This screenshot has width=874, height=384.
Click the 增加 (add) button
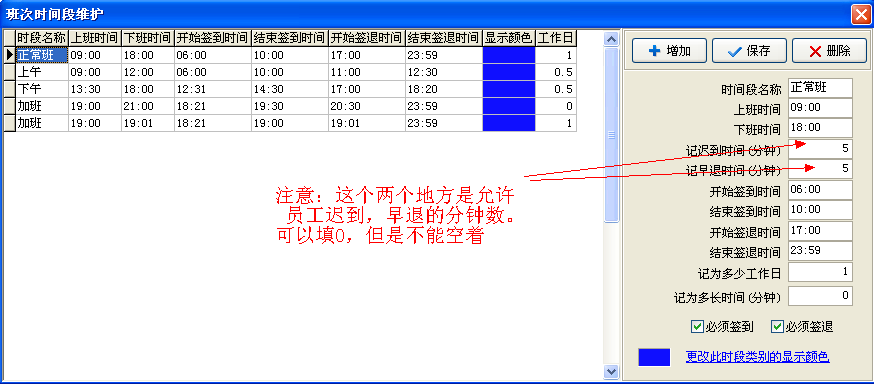point(669,51)
